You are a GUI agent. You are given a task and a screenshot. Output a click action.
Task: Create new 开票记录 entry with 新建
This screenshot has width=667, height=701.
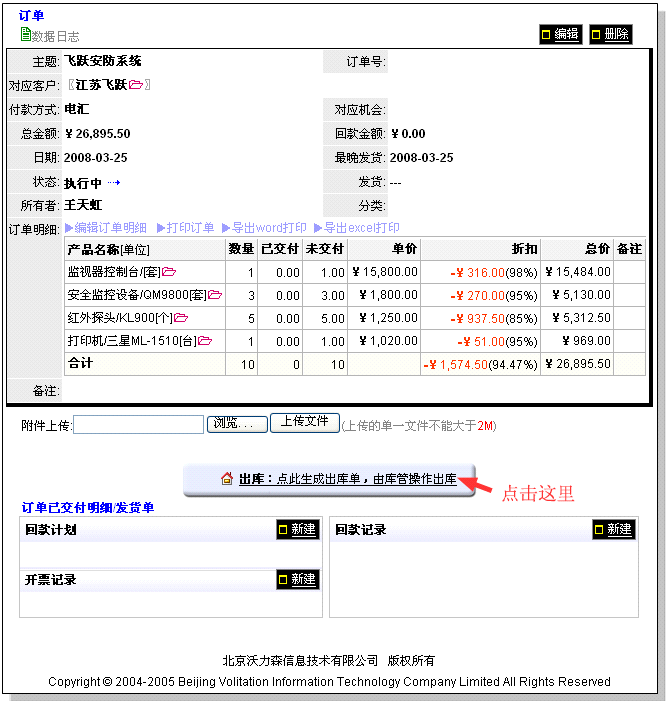tap(297, 579)
